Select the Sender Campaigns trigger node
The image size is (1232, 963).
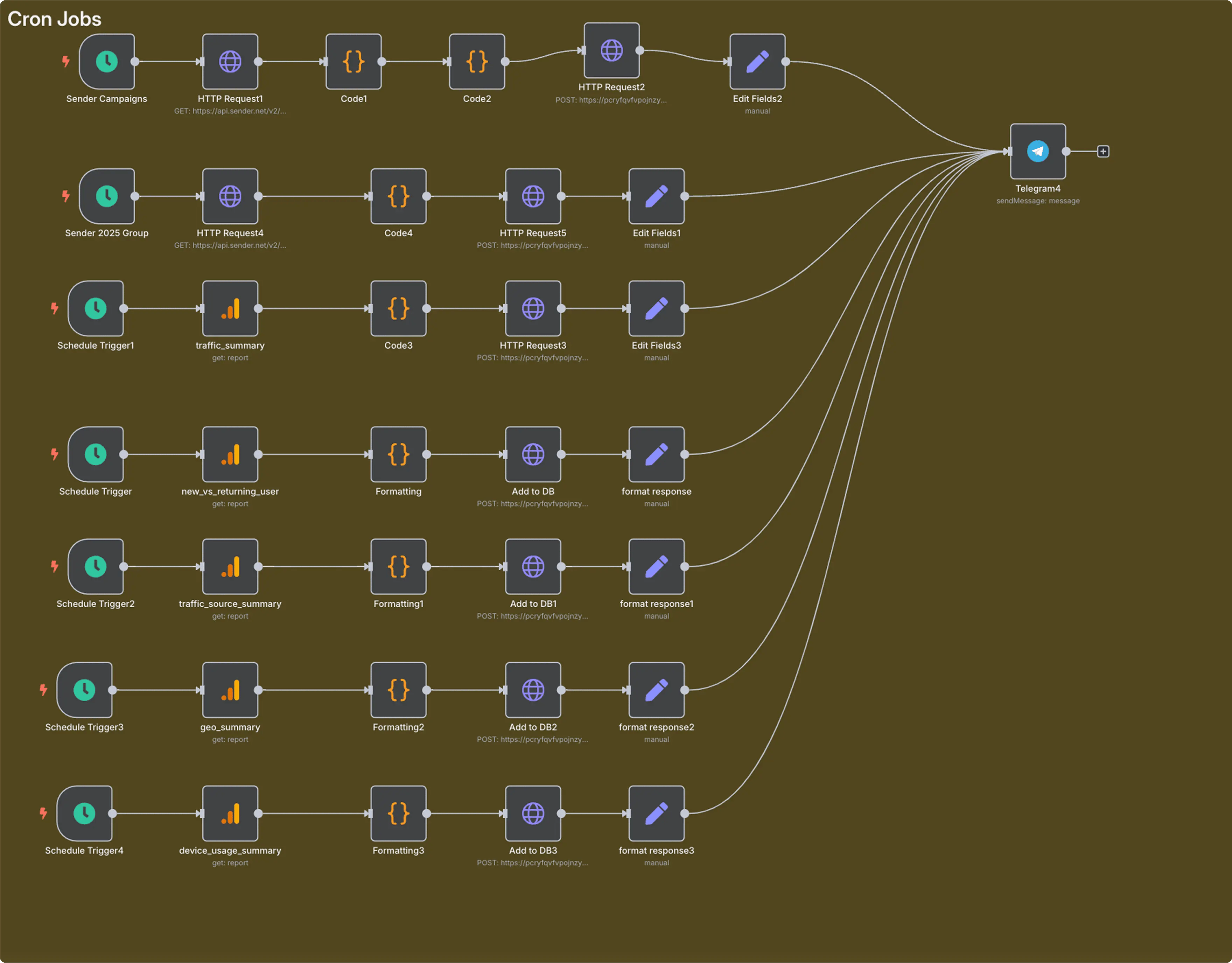pos(107,62)
